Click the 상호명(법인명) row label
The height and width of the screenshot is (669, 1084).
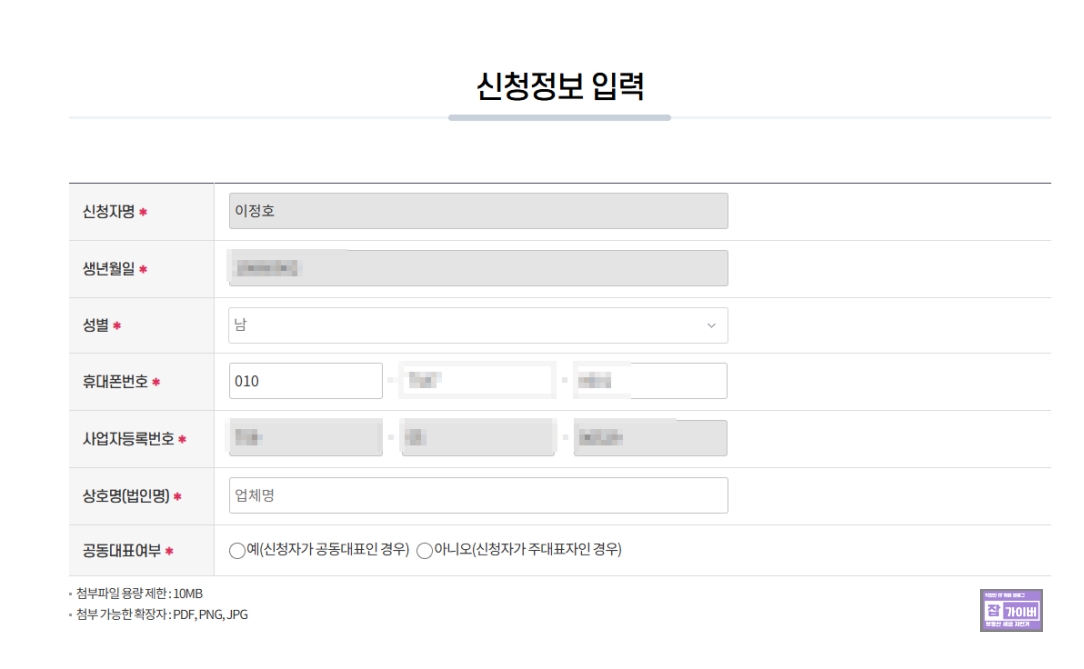point(126,496)
